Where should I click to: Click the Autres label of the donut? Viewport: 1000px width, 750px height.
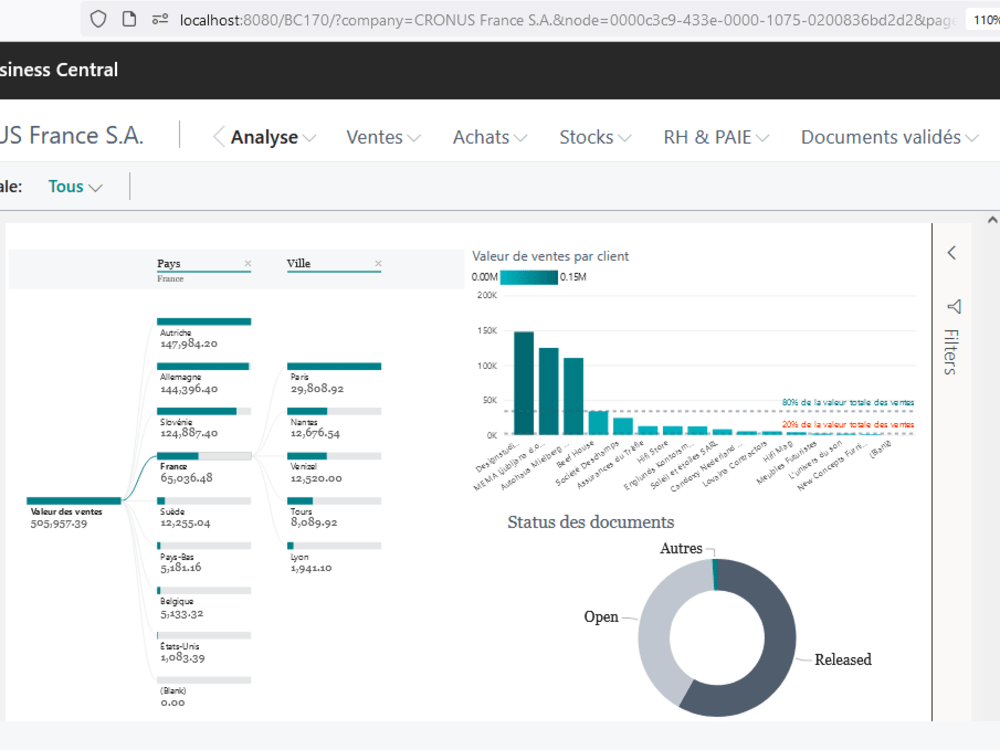pos(681,548)
